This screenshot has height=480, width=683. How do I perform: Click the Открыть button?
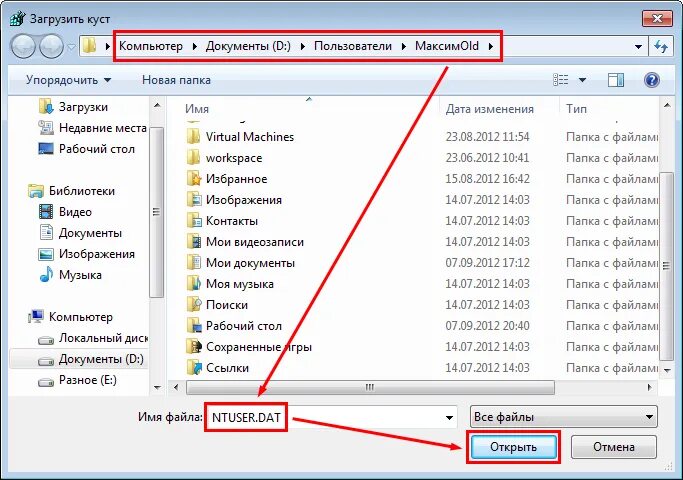coord(513,447)
